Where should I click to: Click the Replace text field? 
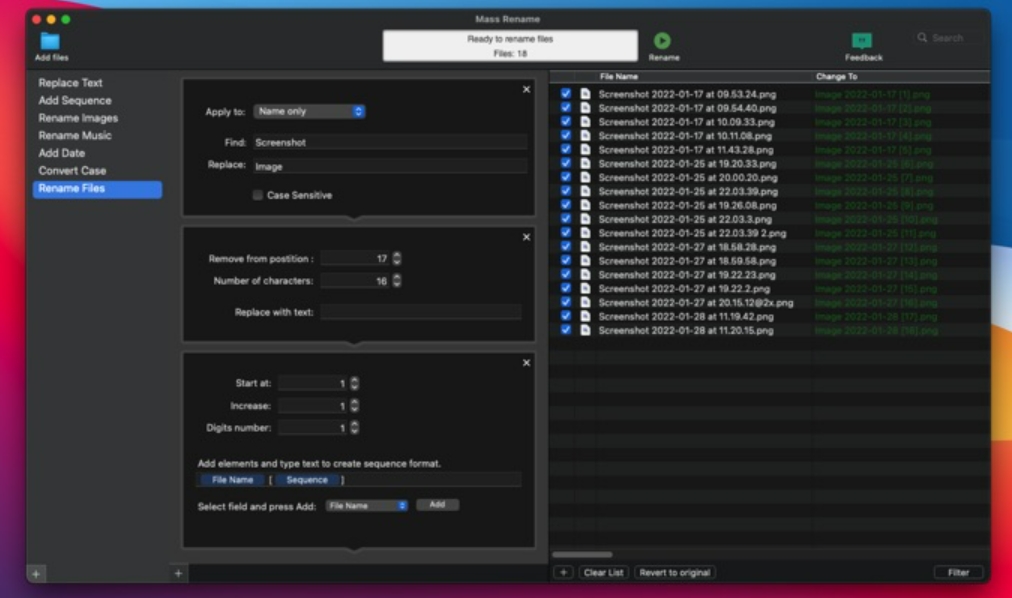point(390,166)
